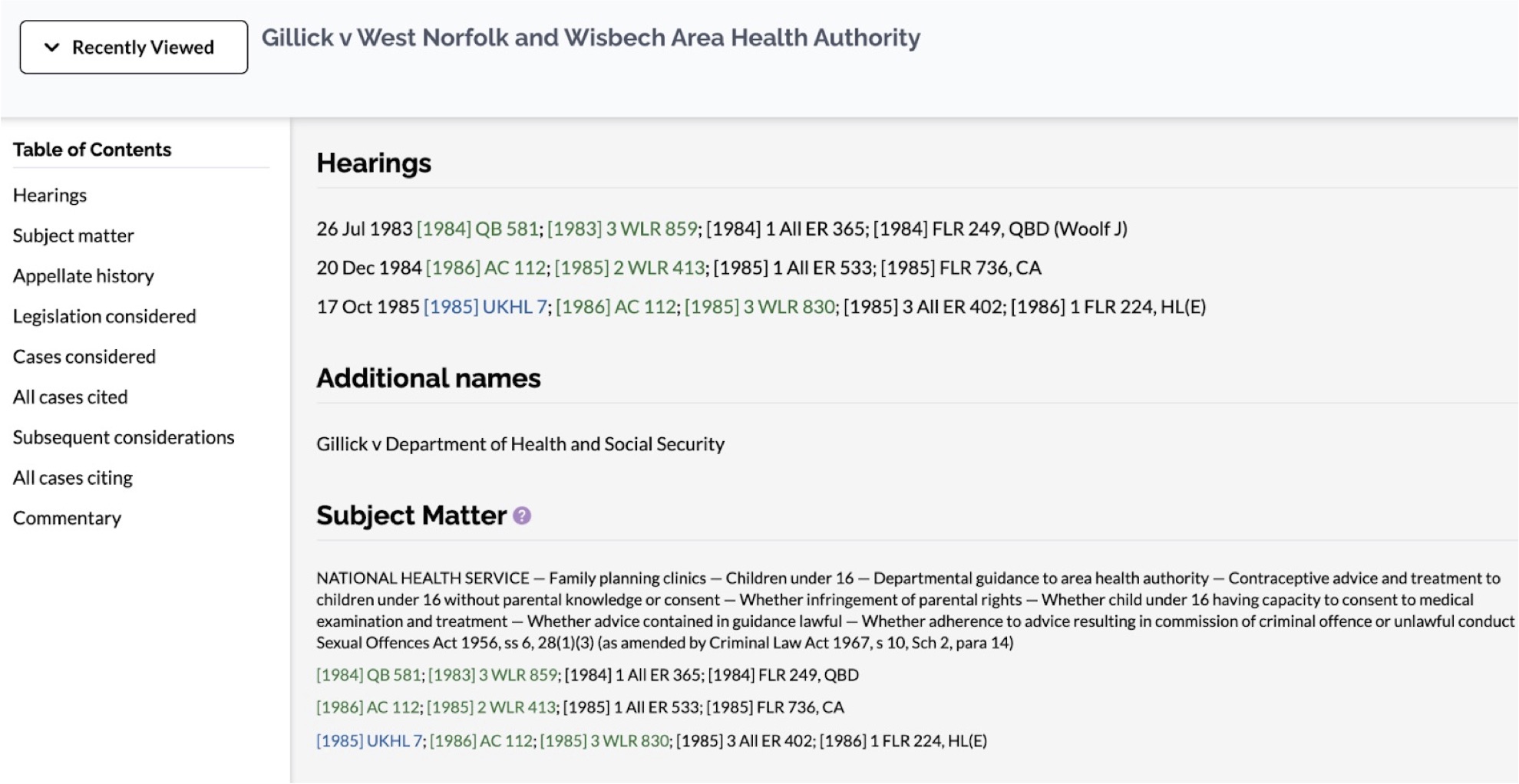Image resolution: width=1519 pixels, height=784 pixels.
Task: Open the Recently Viewed dropdown
Action: 134,48
